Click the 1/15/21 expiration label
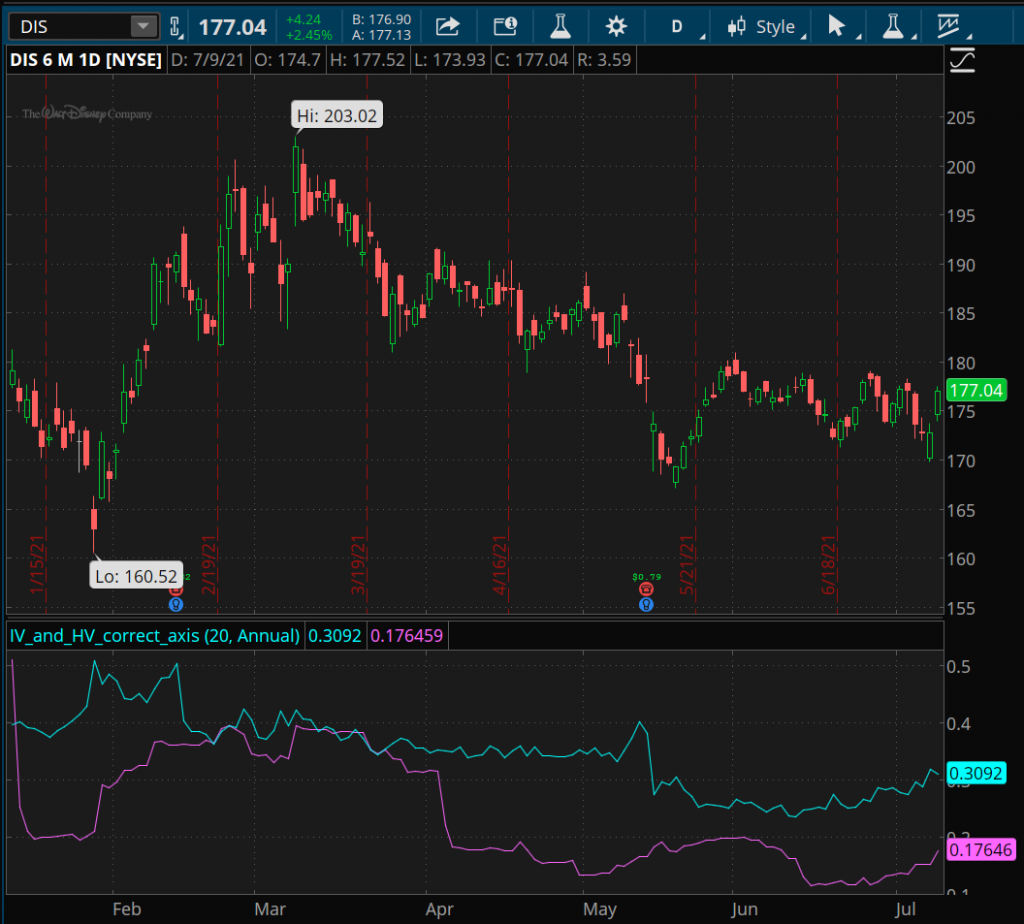Screen dimensions: 1024x924 pos(37,566)
